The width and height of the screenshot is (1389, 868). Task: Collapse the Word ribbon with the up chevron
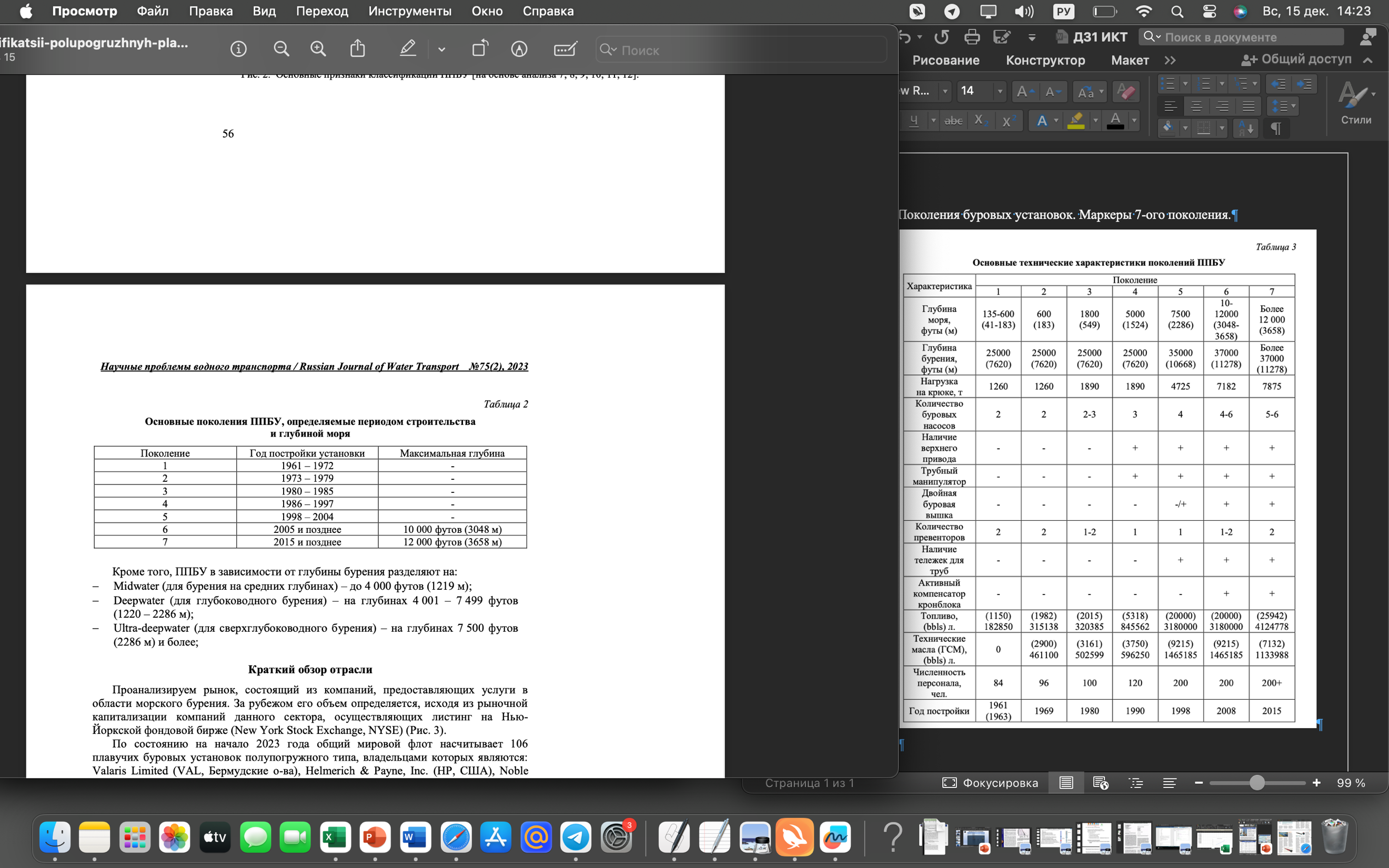pos(1368,60)
